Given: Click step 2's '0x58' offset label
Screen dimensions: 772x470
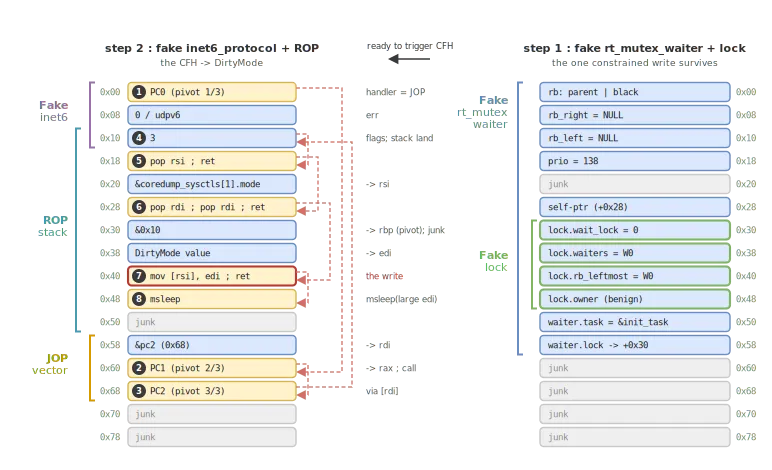Looking at the screenshot, I should pos(110,345).
